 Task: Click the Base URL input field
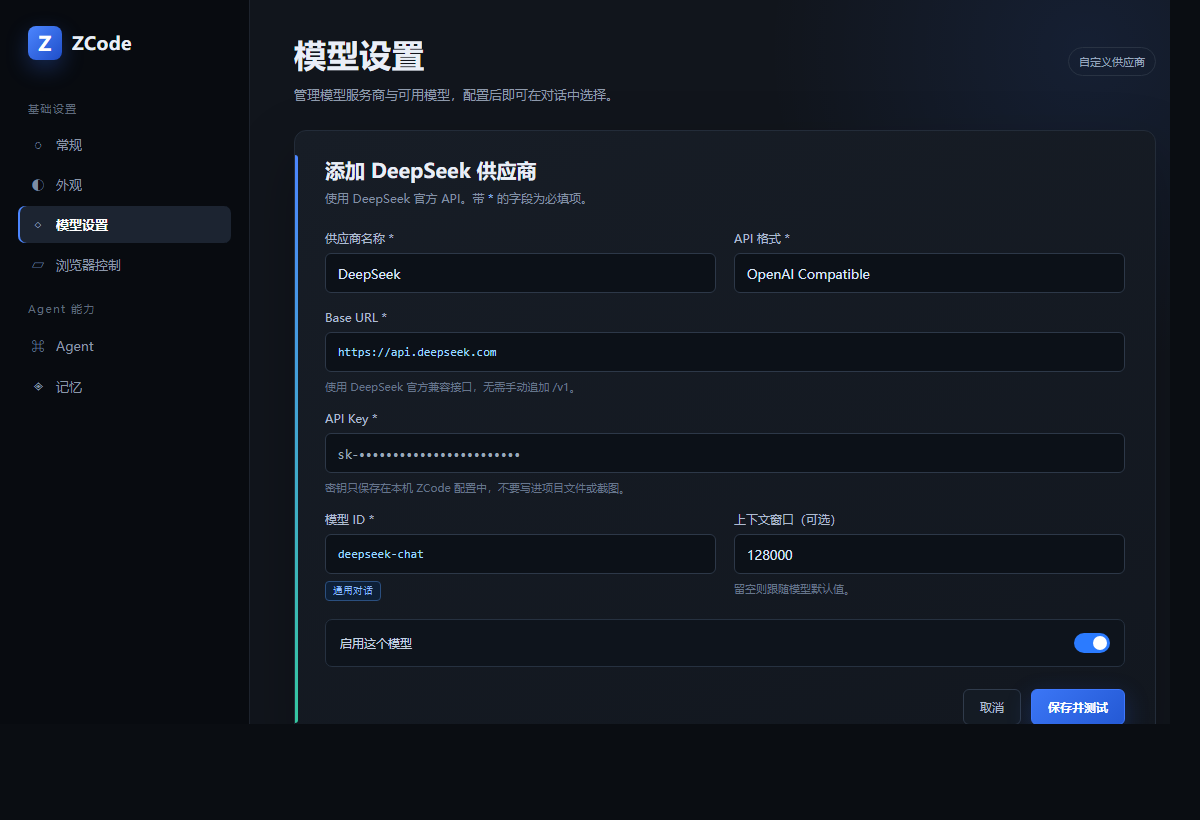coord(725,352)
